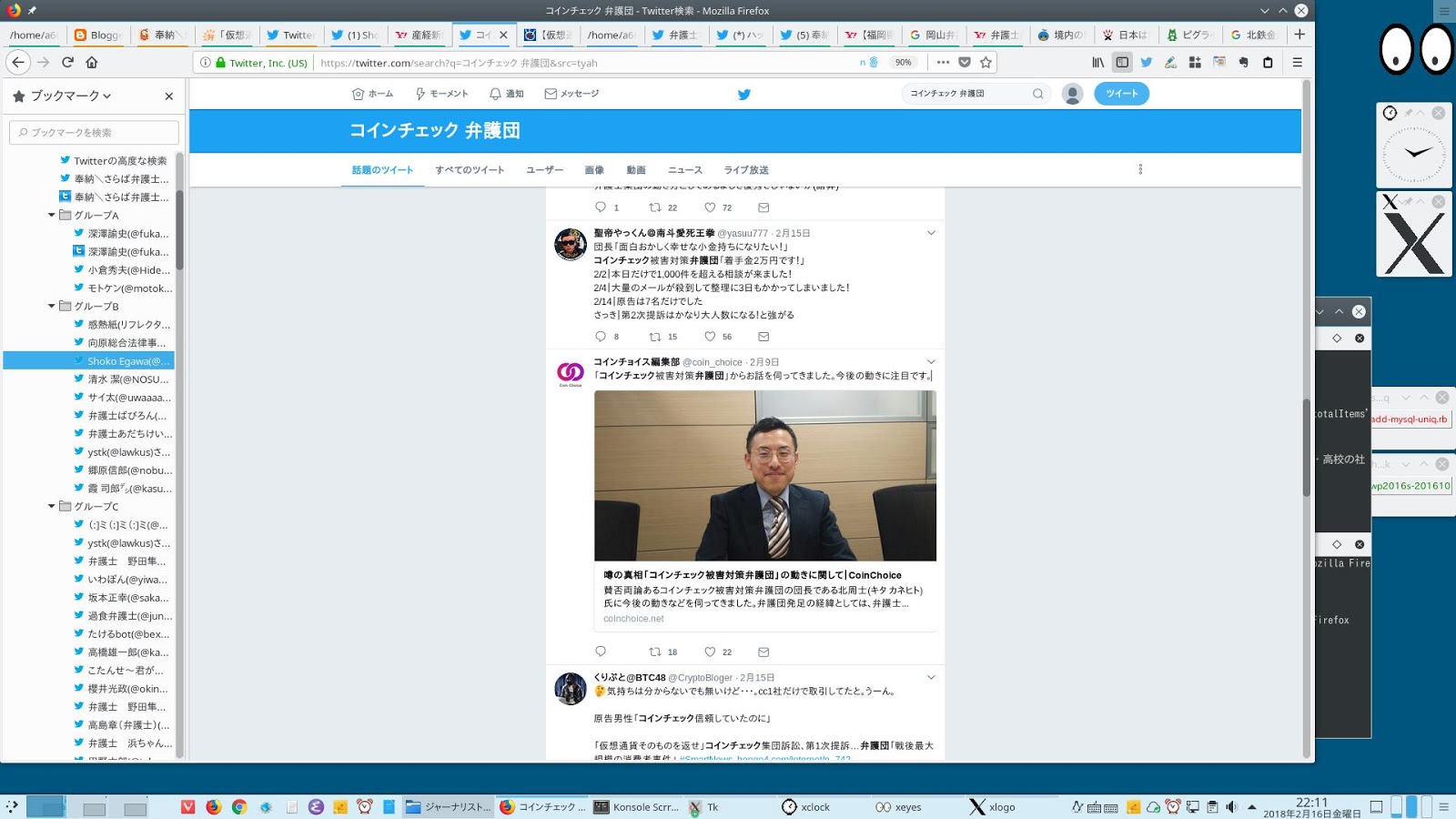
Task: Open the yasuu777 tweet dropdown chevron
Action: [931, 233]
